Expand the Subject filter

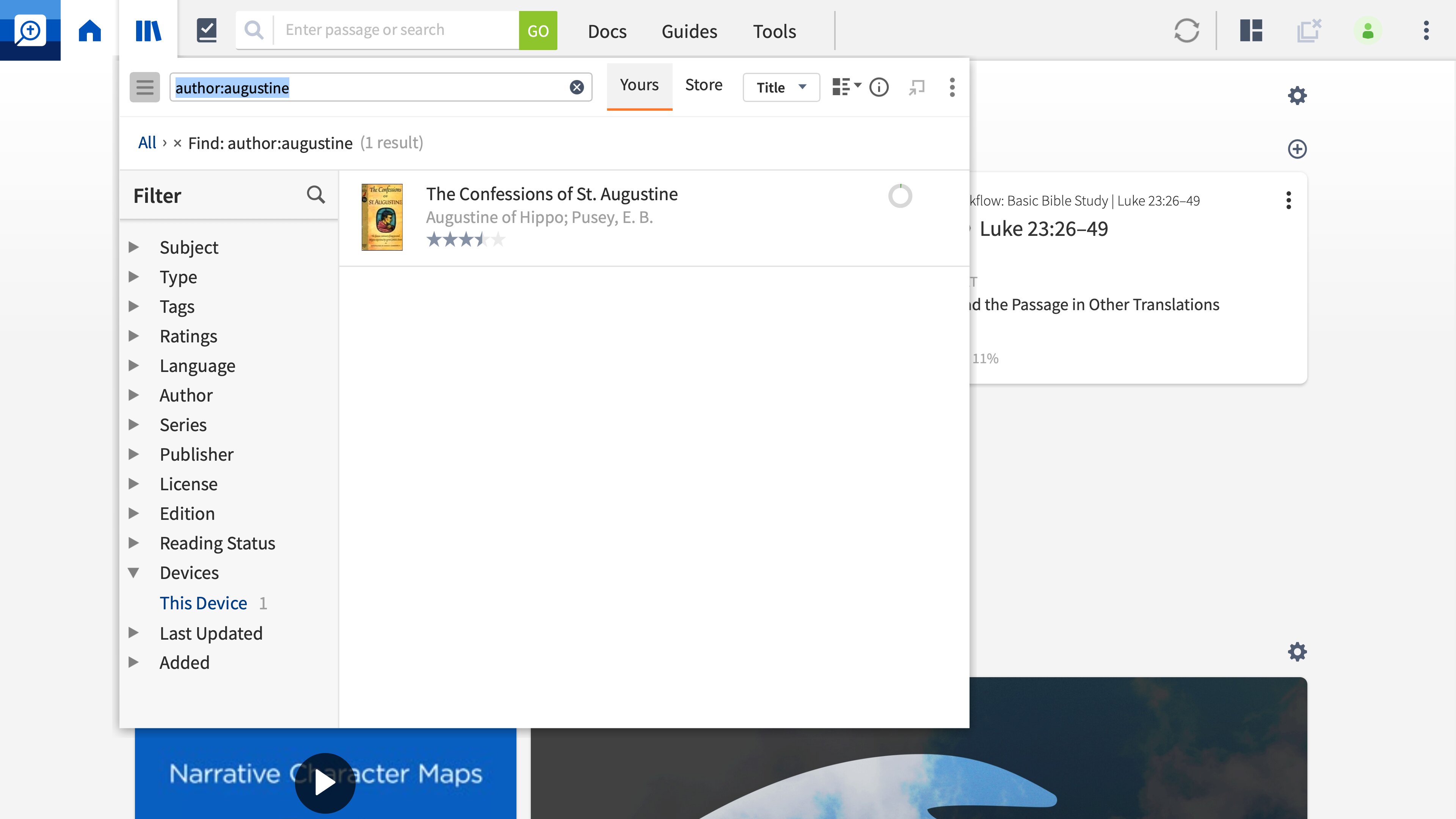(x=133, y=247)
